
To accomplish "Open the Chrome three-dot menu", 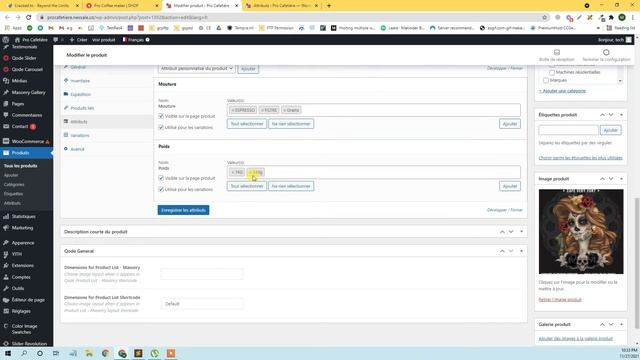I will 633,17.
